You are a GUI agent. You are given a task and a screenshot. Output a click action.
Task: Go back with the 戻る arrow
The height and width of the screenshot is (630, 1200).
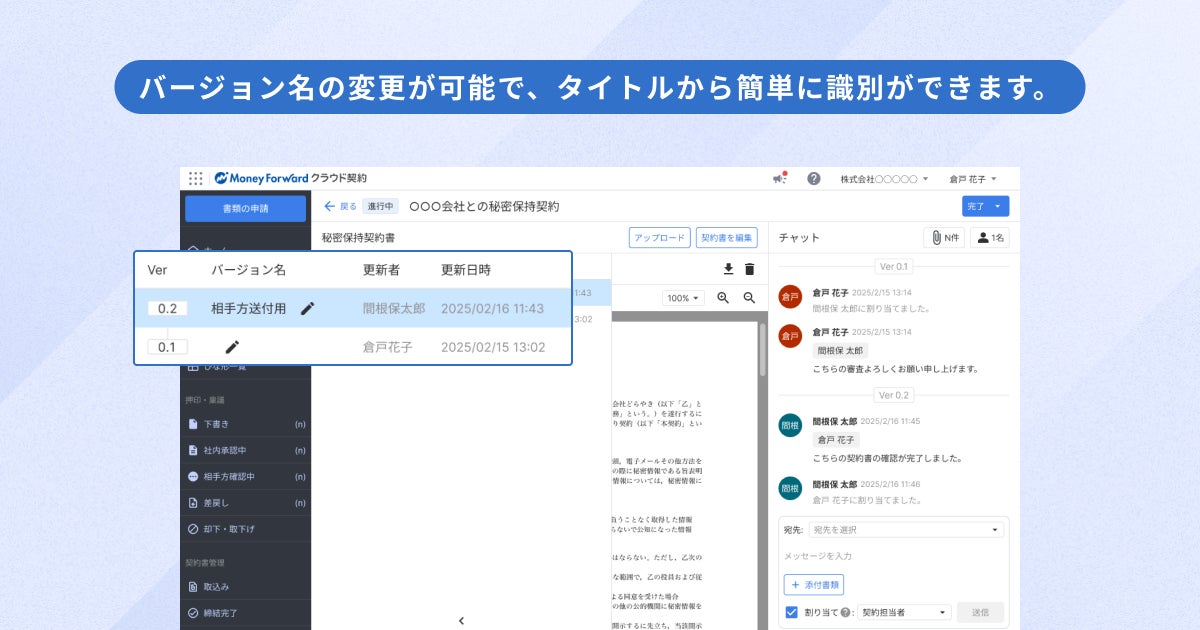pos(340,206)
